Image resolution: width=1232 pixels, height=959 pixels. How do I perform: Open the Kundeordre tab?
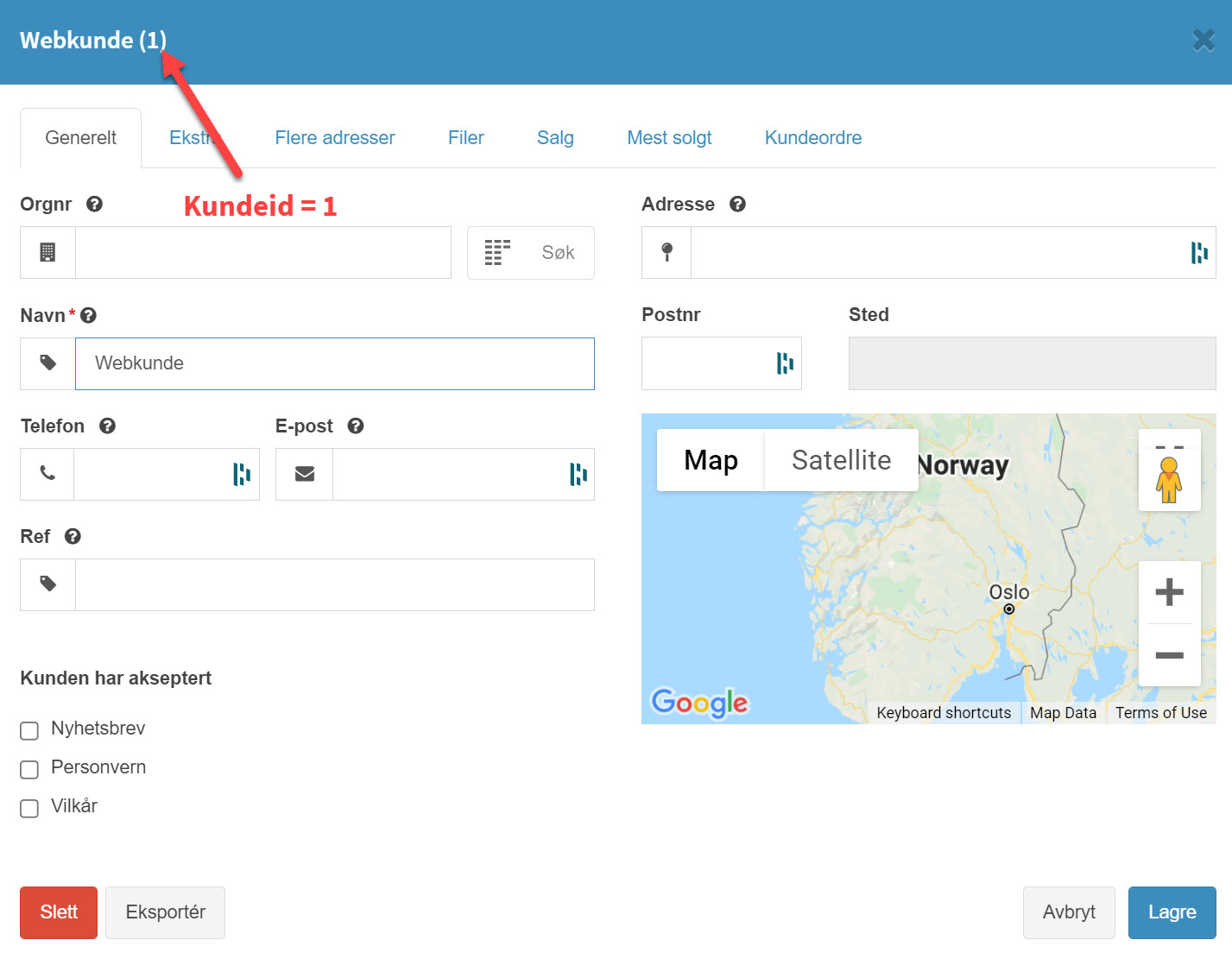coord(812,138)
